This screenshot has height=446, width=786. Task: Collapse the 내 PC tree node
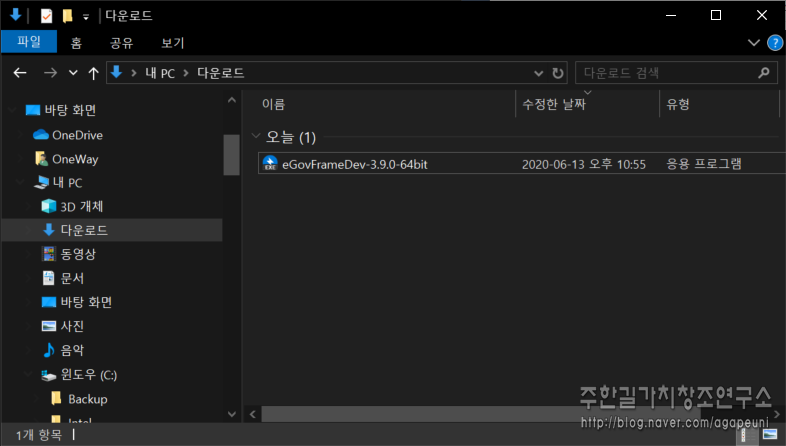click(21, 182)
